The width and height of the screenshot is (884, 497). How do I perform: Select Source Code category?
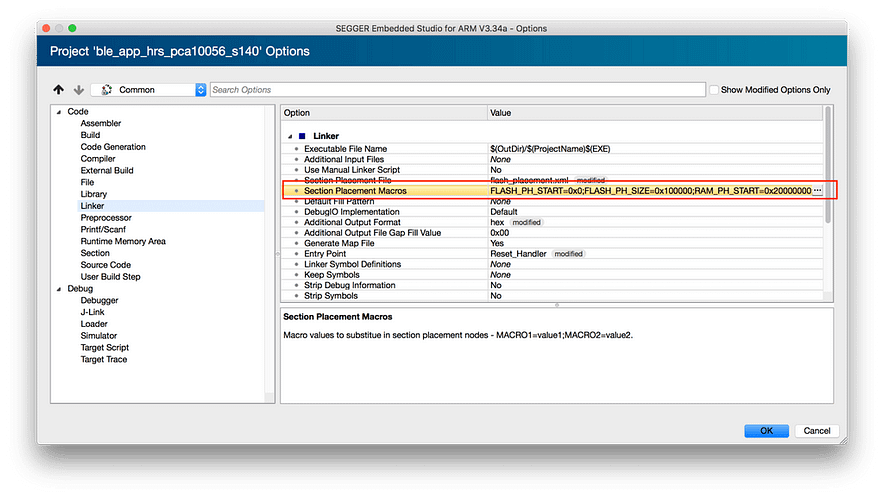[105, 265]
